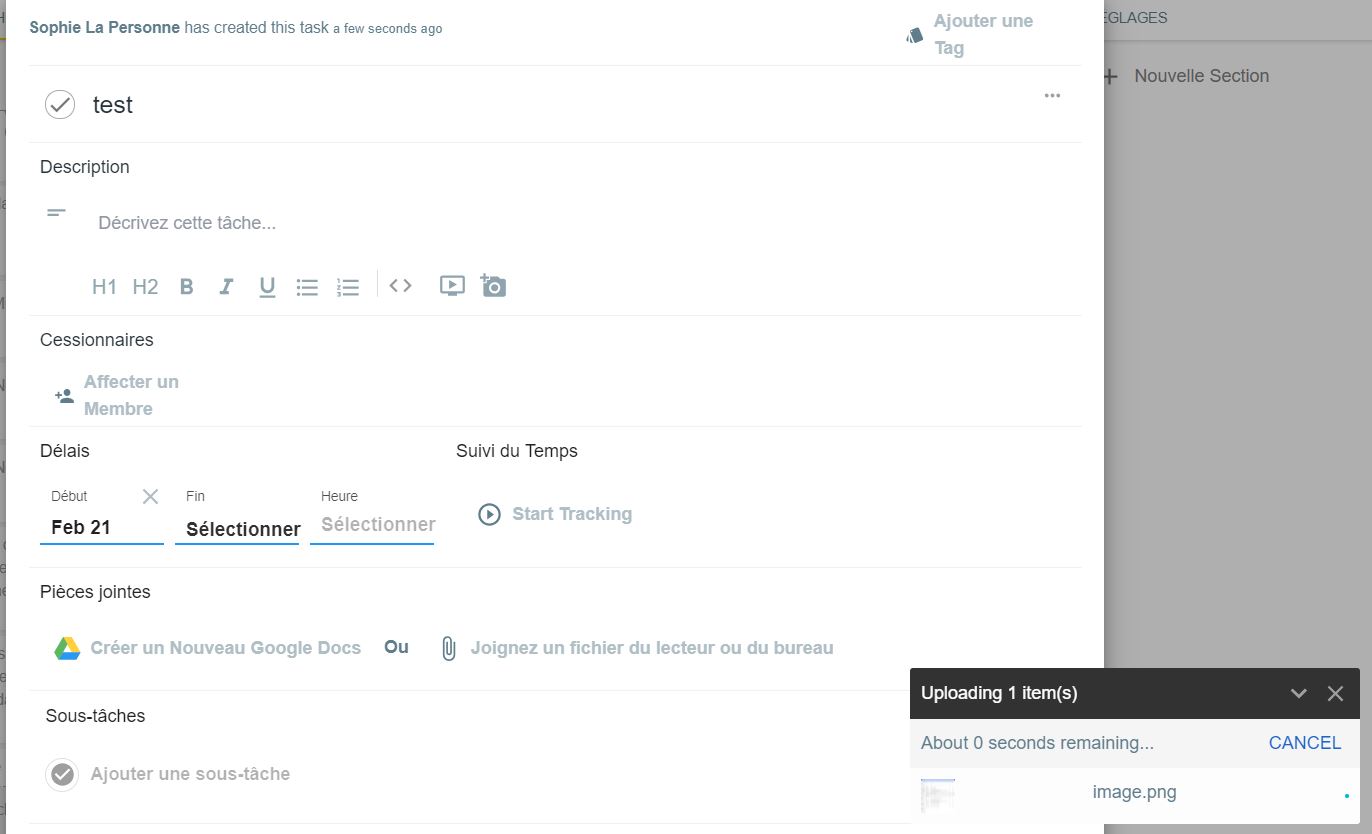
Task: Click the Décrivez cette tâche description field
Action: 187,223
